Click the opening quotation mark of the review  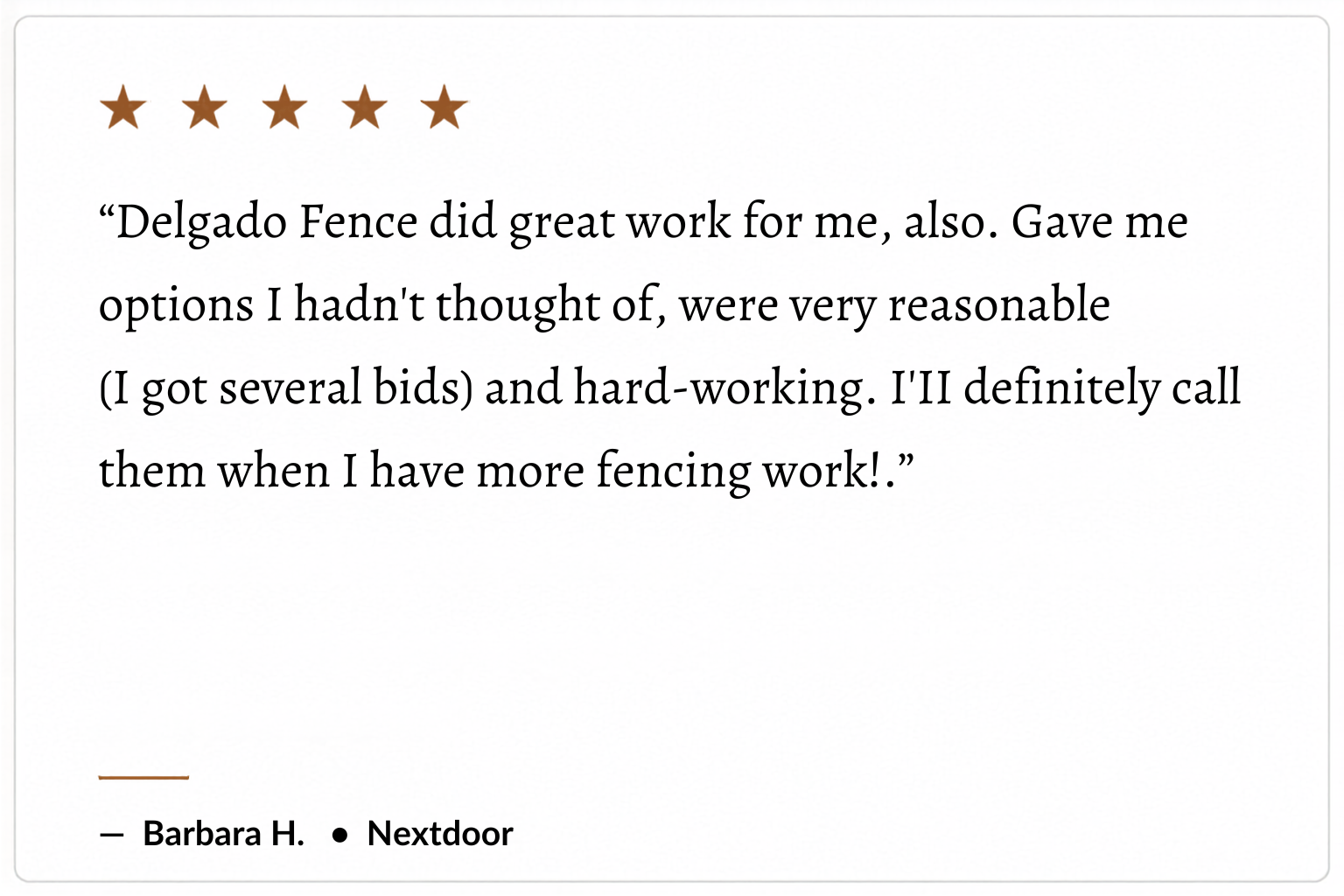click(x=107, y=211)
